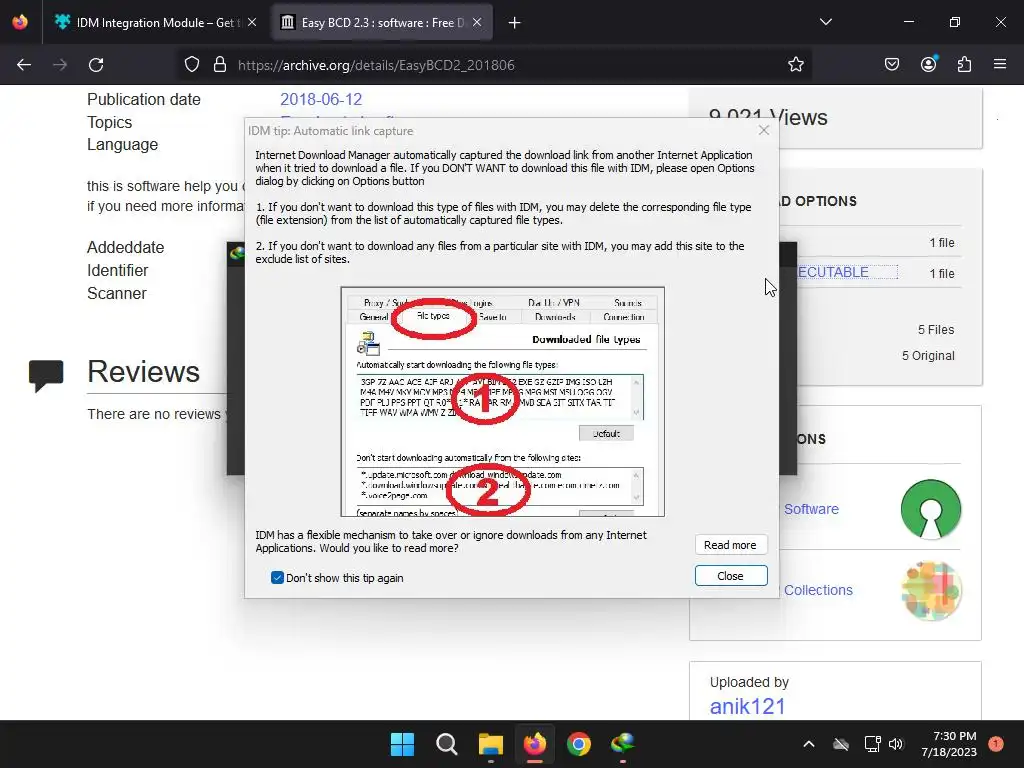The image size is (1024, 768).
Task: Open the 2018-06-12 publication date link
Action: tap(321, 99)
